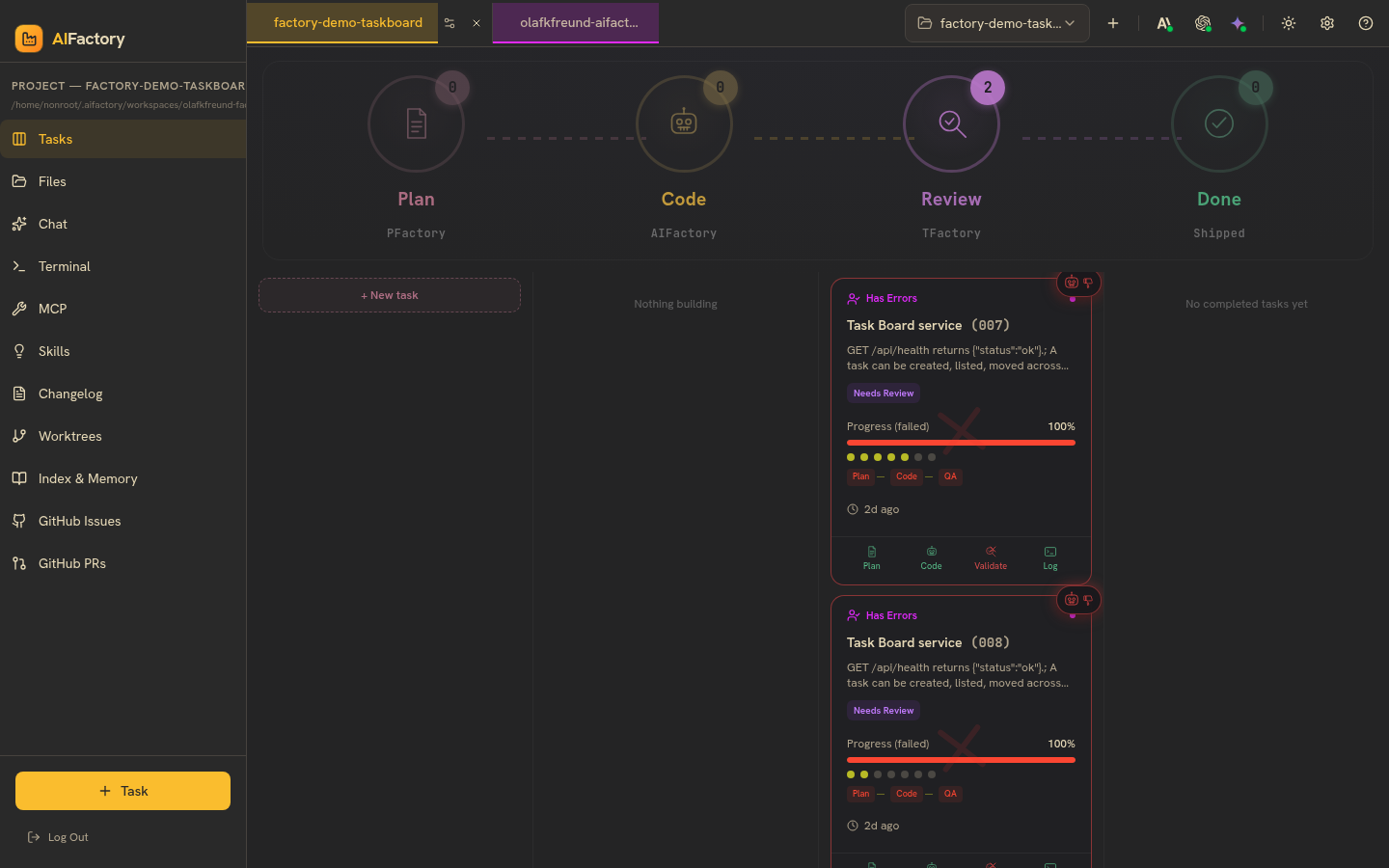Click the Done stage checkmark circle
1389x868 pixels.
(x=1219, y=123)
